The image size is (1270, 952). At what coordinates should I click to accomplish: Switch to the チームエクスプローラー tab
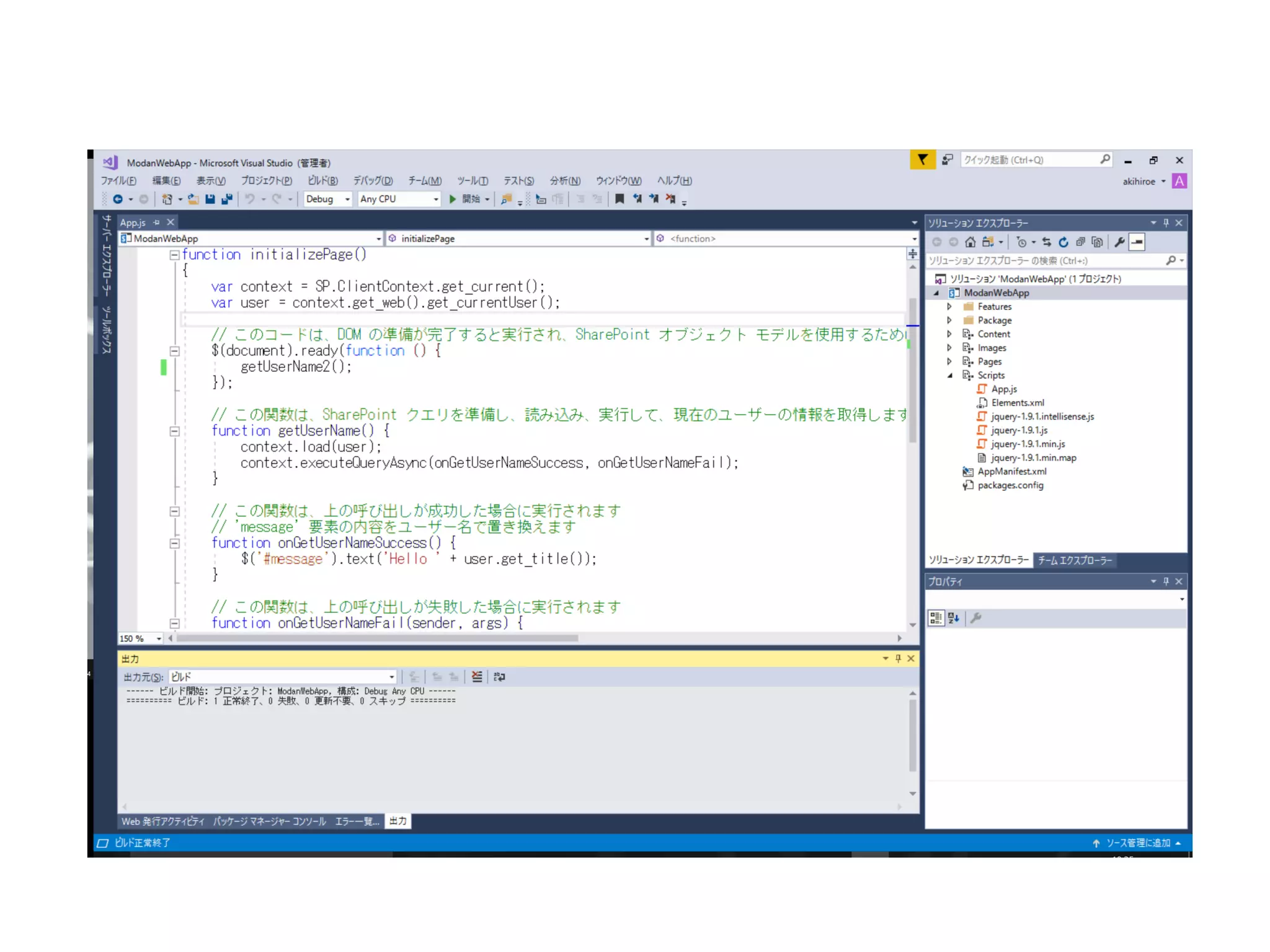point(1075,560)
